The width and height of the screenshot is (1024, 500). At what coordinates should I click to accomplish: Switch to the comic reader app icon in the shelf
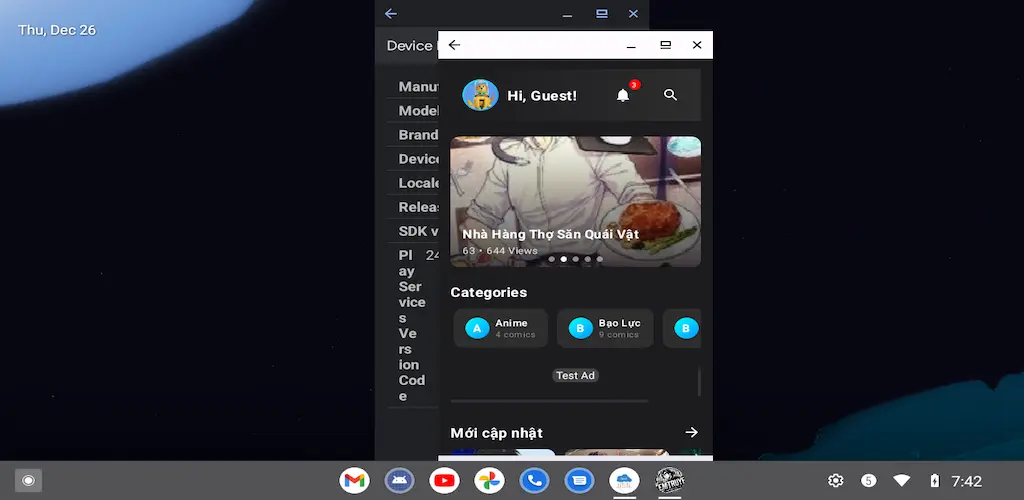coord(669,481)
